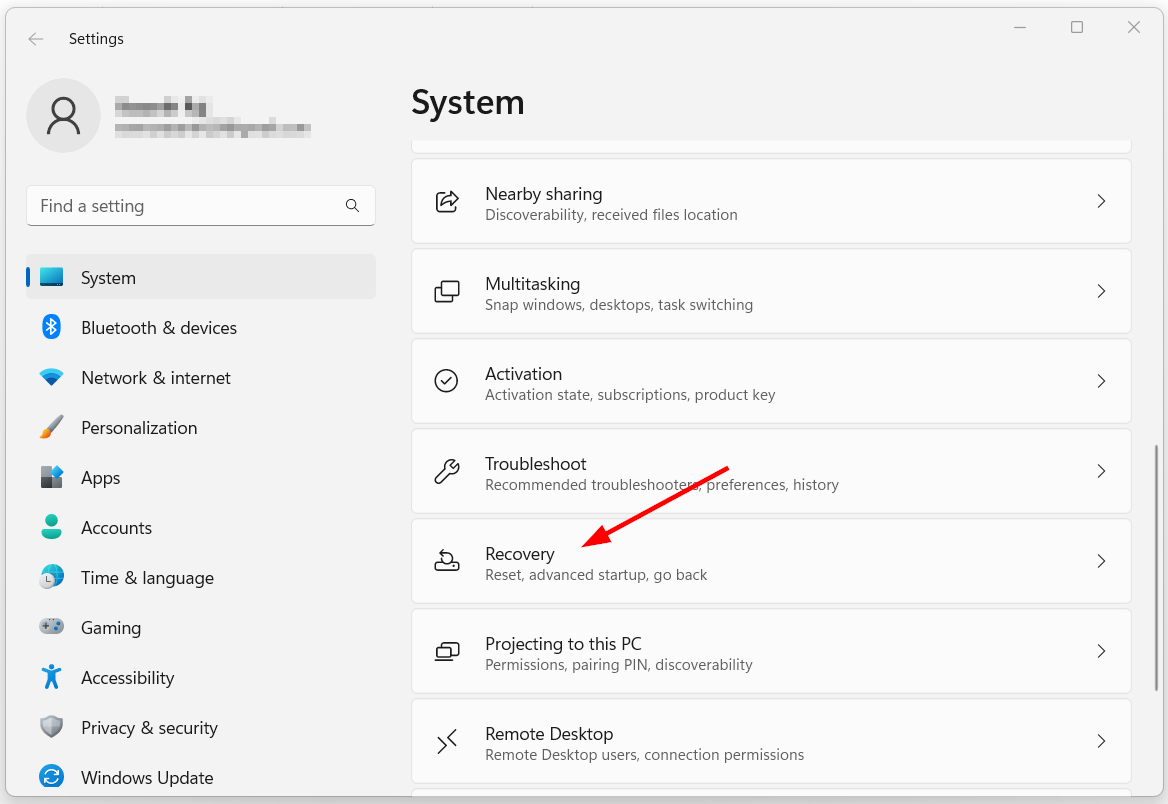Open Projecting to this PC row
Viewport: 1168px width, 804px height.
tap(771, 651)
